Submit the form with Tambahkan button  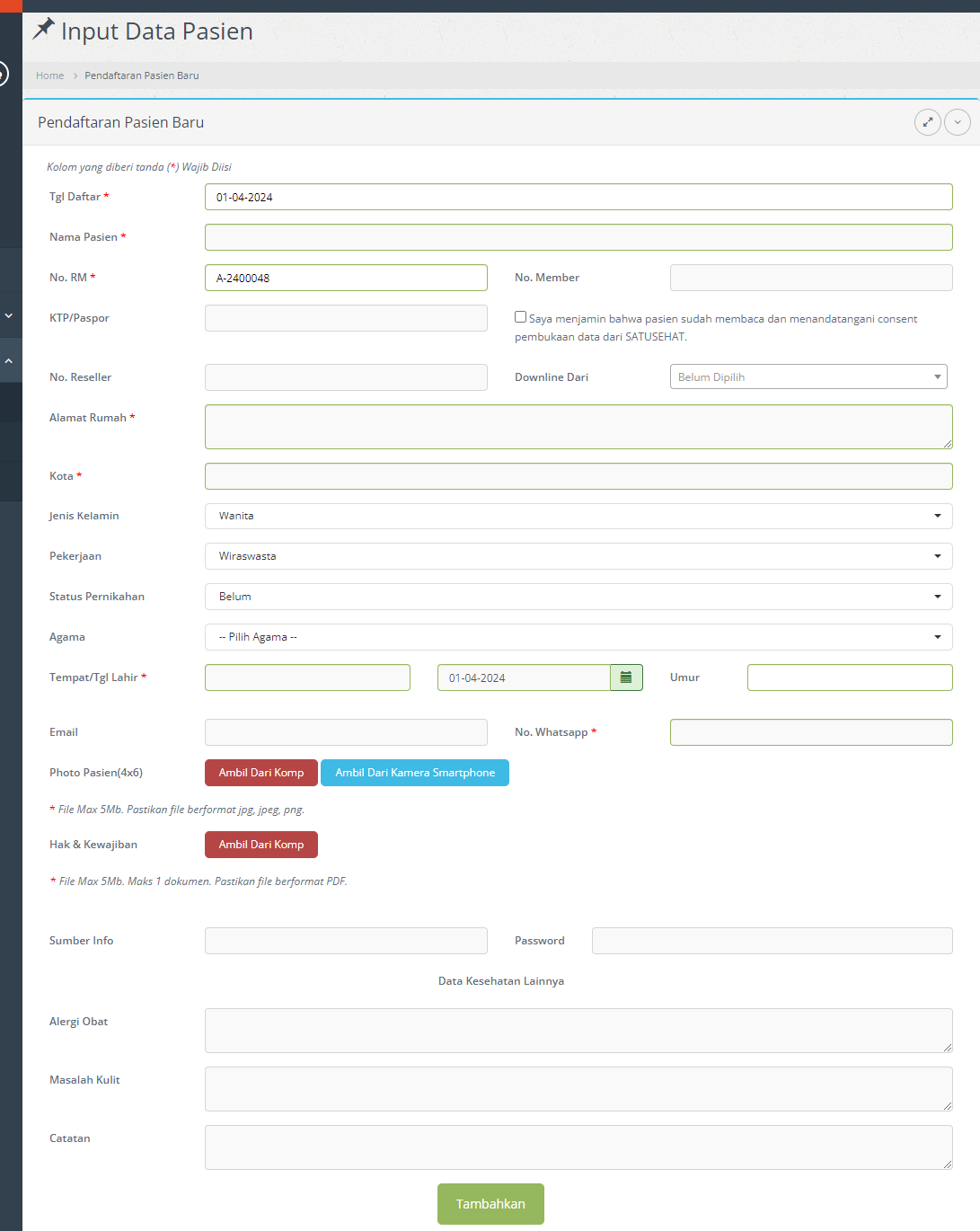pos(490,1204)
